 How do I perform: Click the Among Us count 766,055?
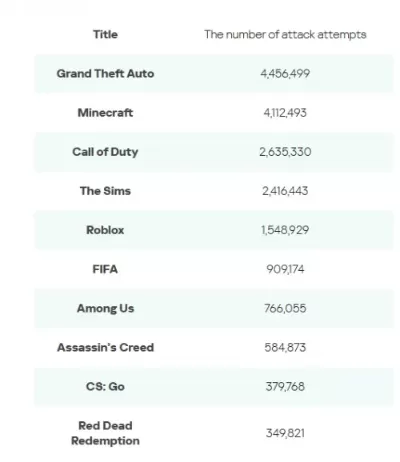[285, 308]
